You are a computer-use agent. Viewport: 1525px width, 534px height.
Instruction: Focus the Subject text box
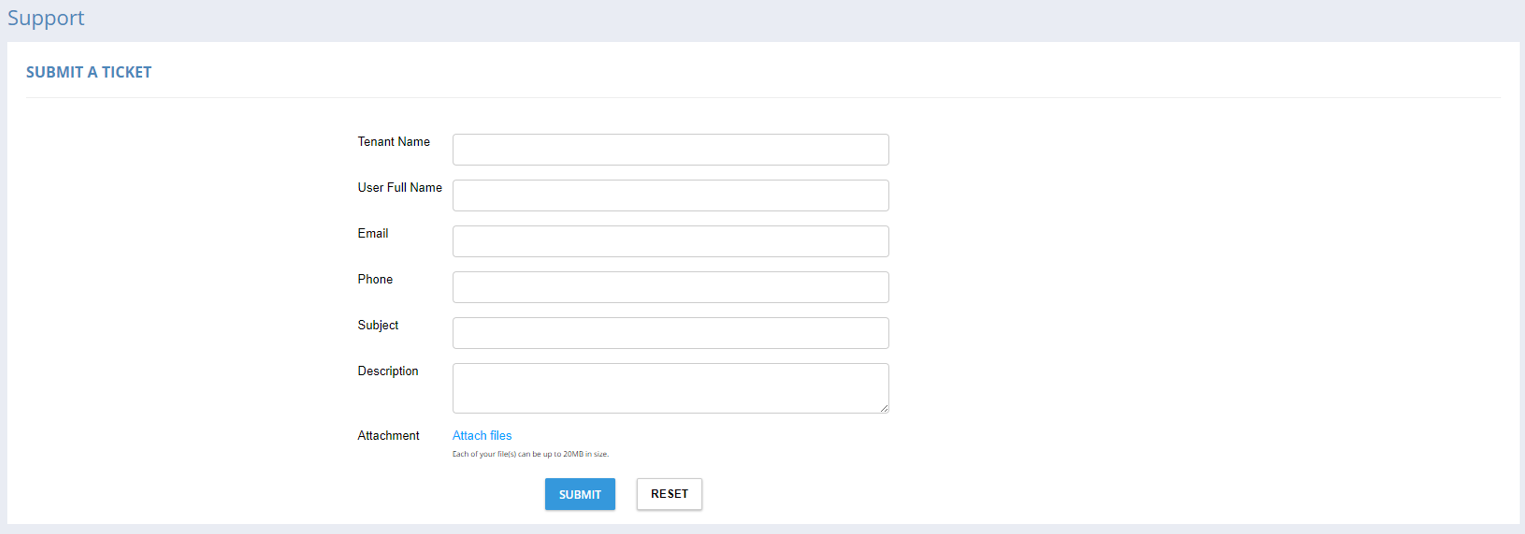(670, 333)
